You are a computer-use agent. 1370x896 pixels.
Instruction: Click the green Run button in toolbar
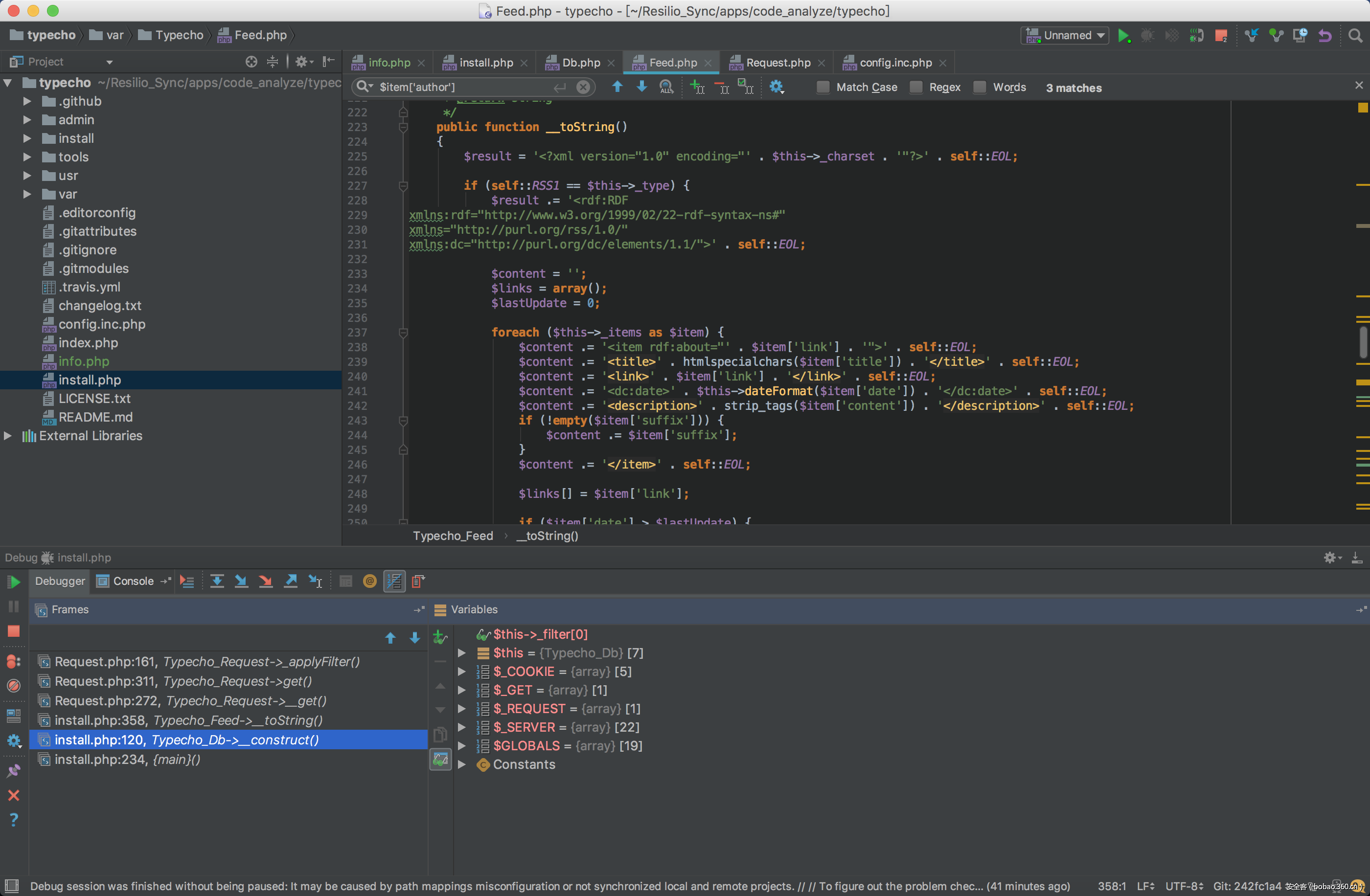point(1123,36)
